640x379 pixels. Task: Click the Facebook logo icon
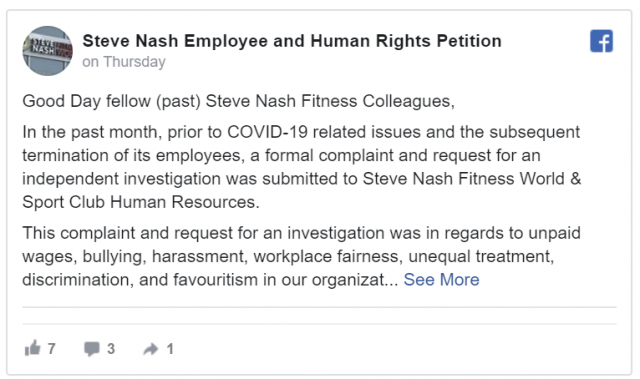click(601, 41)
